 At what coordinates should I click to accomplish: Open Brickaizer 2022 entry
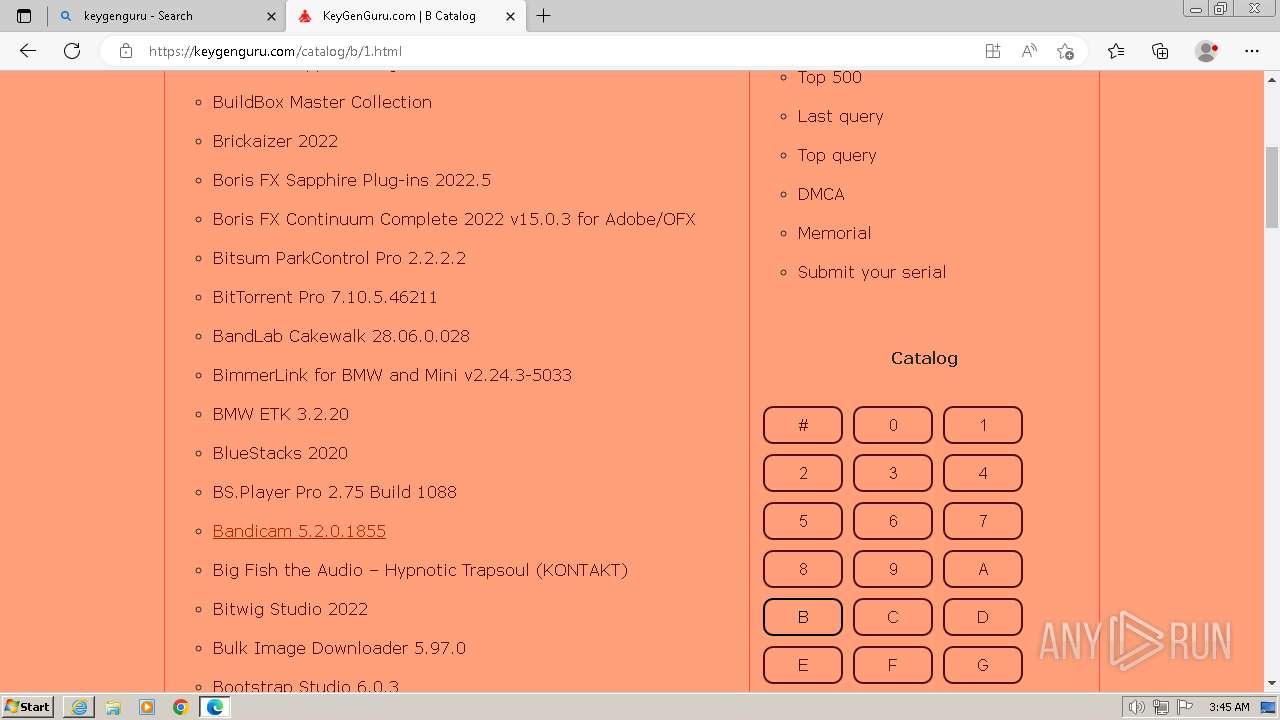pos(275,141)
